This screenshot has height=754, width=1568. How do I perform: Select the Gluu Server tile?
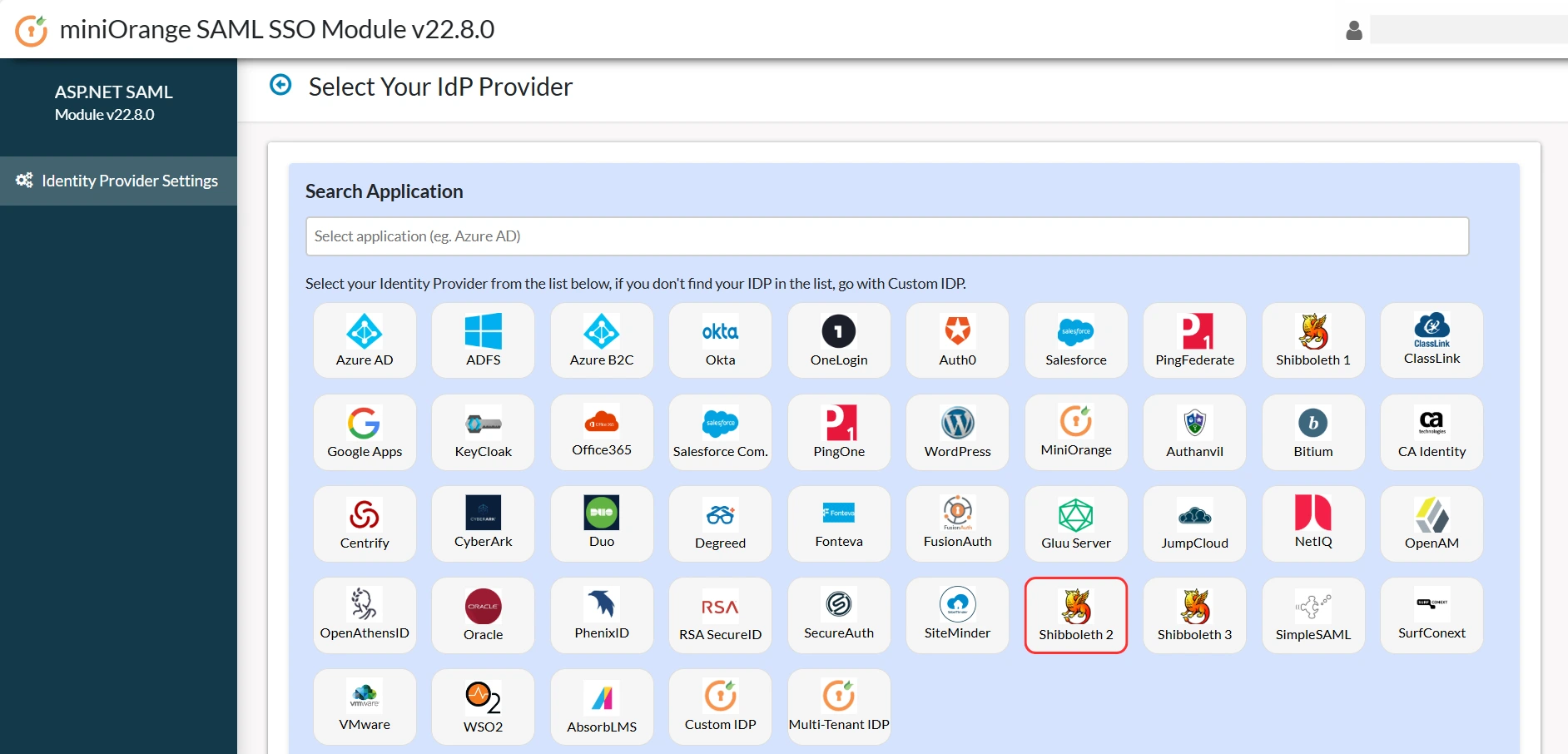[x=1076, y=523]
